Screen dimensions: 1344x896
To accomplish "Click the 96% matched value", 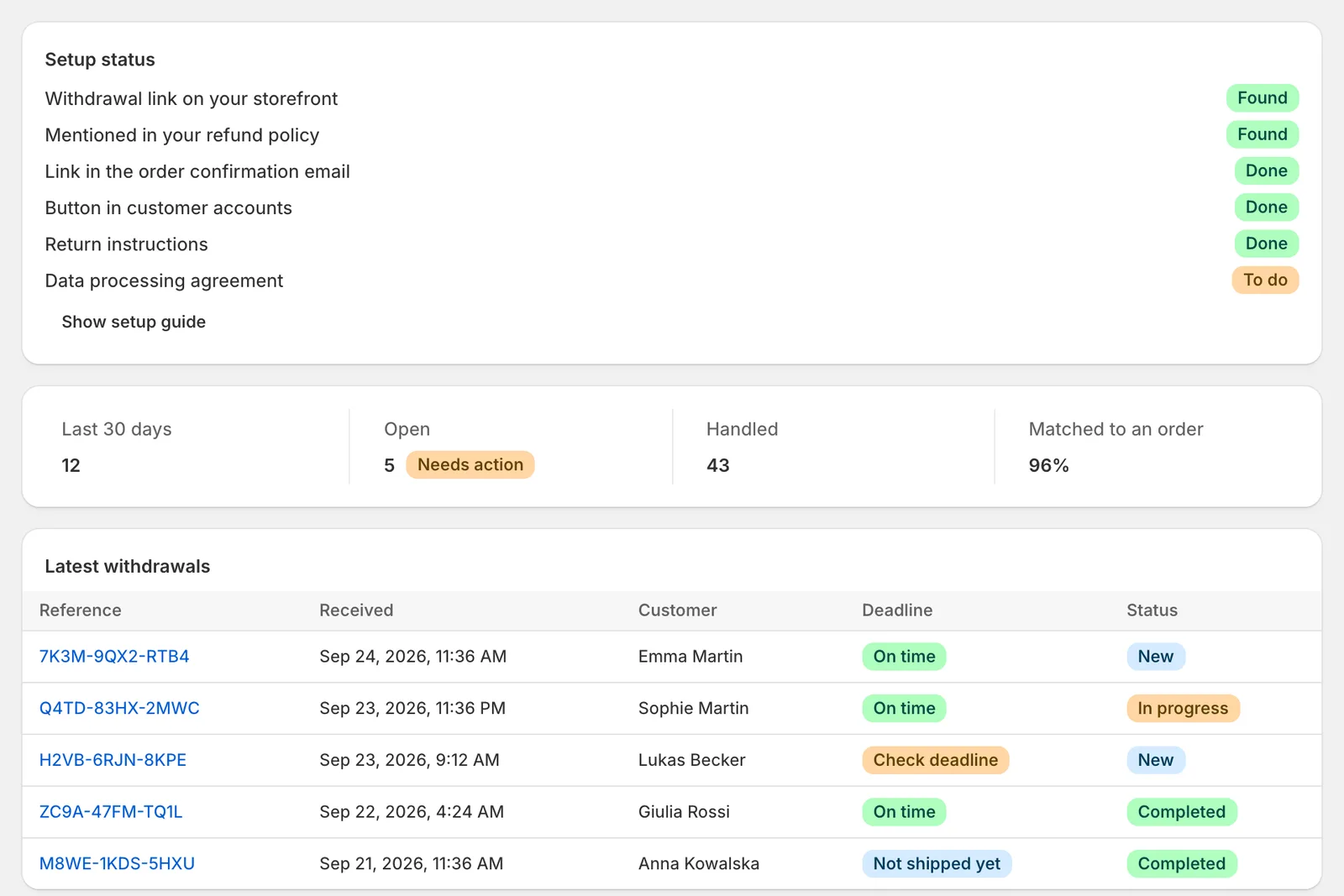I will point(1049,465).
